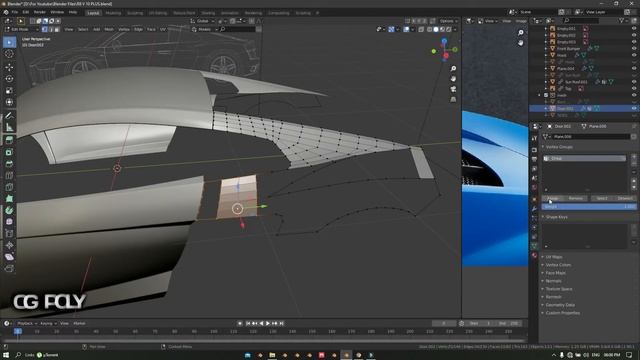Click the Assign vertex group button
Screen dimensions: 640x360
[x=553, y=198]
